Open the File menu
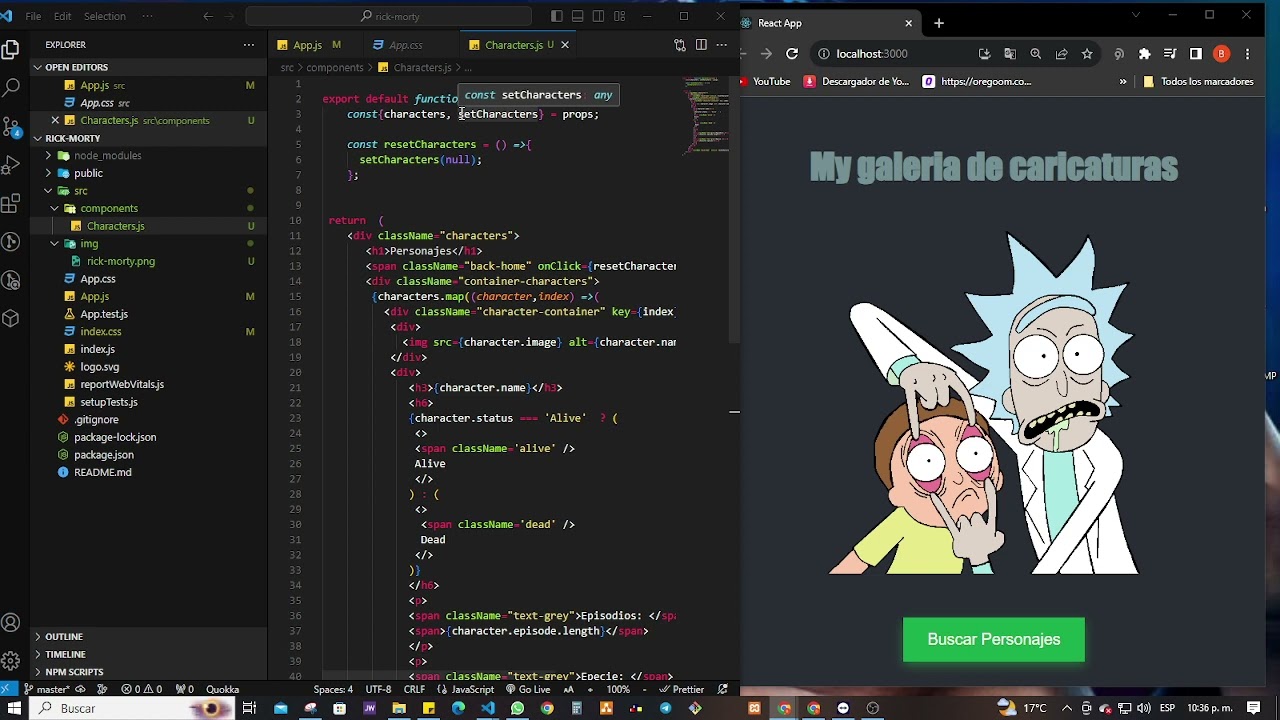 click(x=33, y=16)
